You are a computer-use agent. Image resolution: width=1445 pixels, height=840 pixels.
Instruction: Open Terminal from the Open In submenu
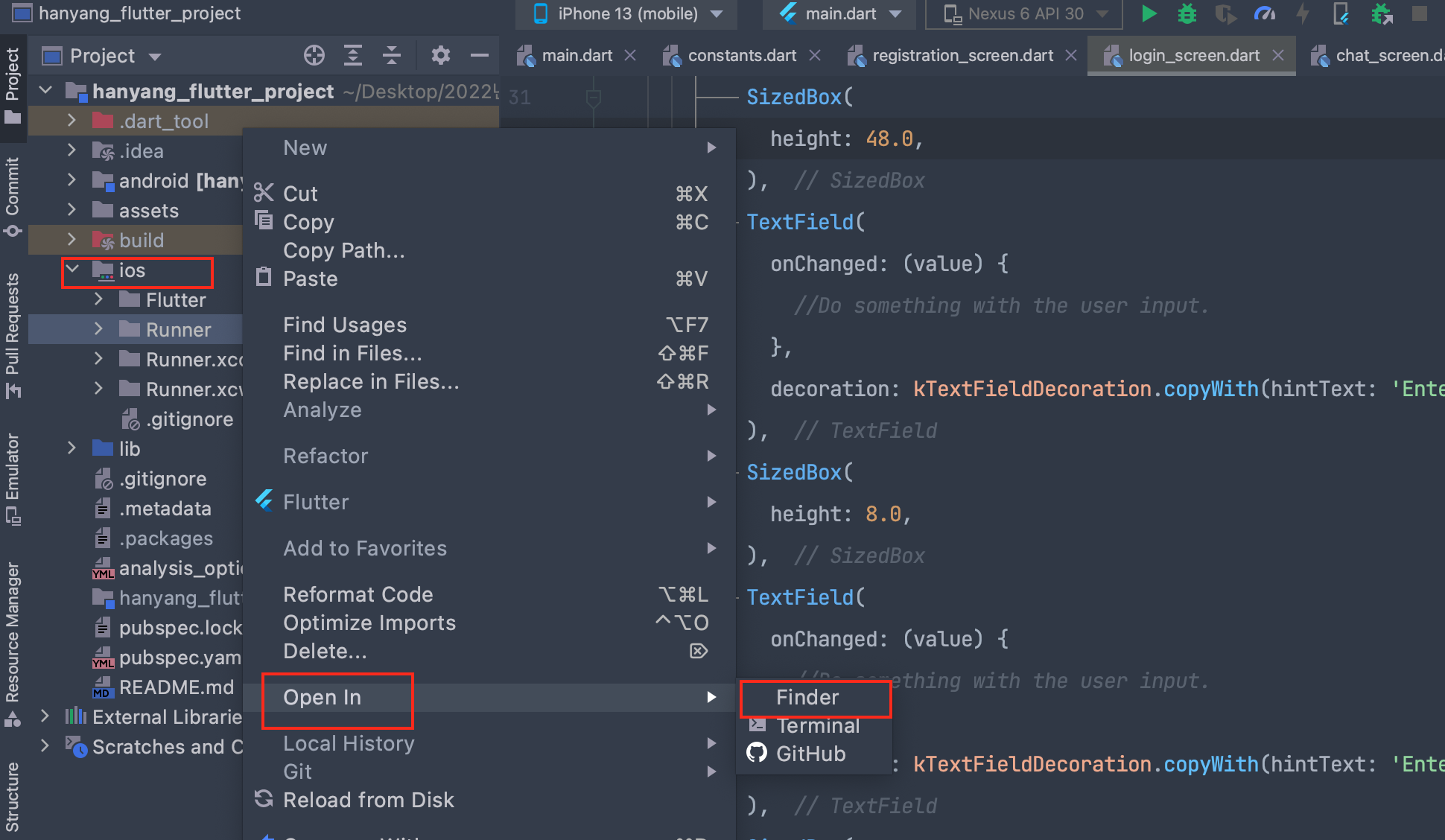point(818,725)
